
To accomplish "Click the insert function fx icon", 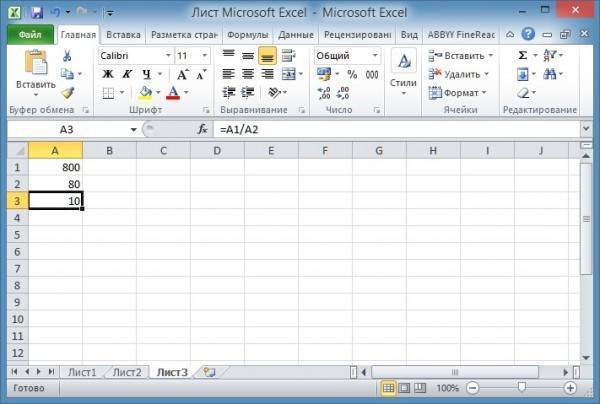I will point(202,129).
